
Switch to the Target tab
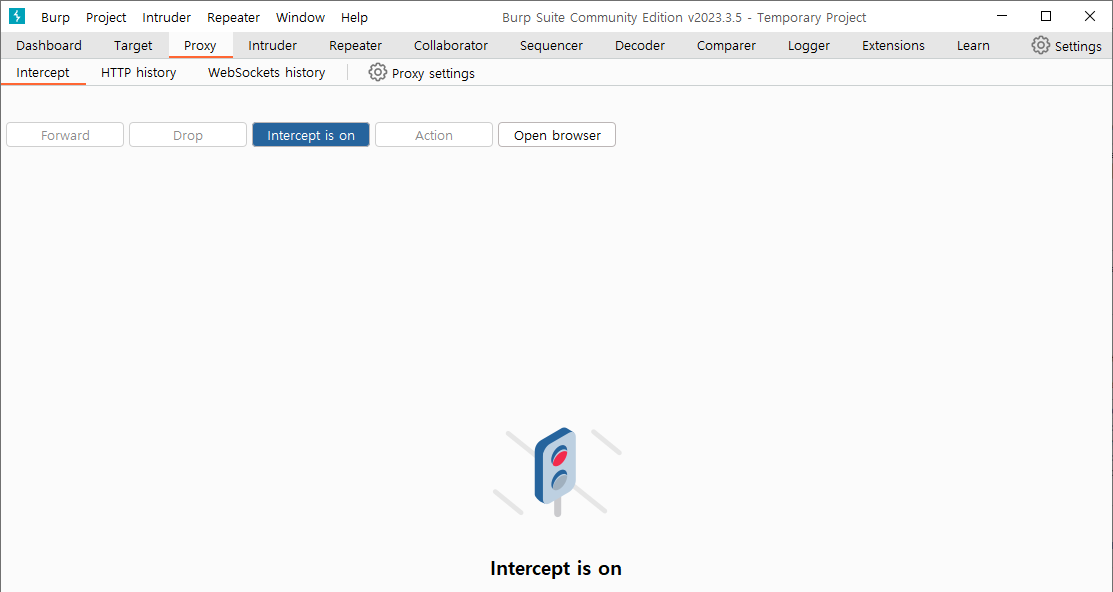coord(133,45)
